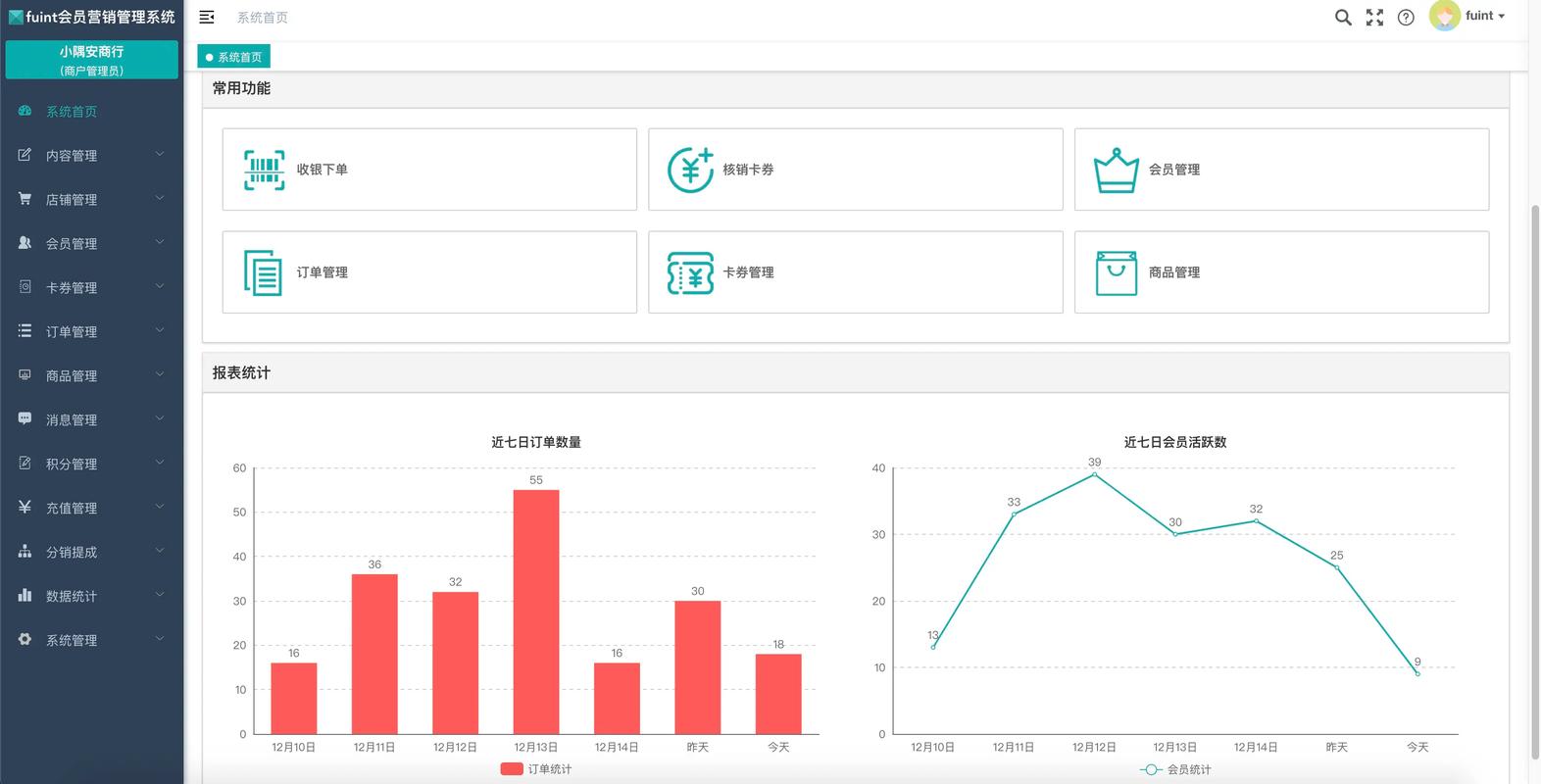Open the search magnifier icon
Screen dimensions: 1541x784
1343,17
